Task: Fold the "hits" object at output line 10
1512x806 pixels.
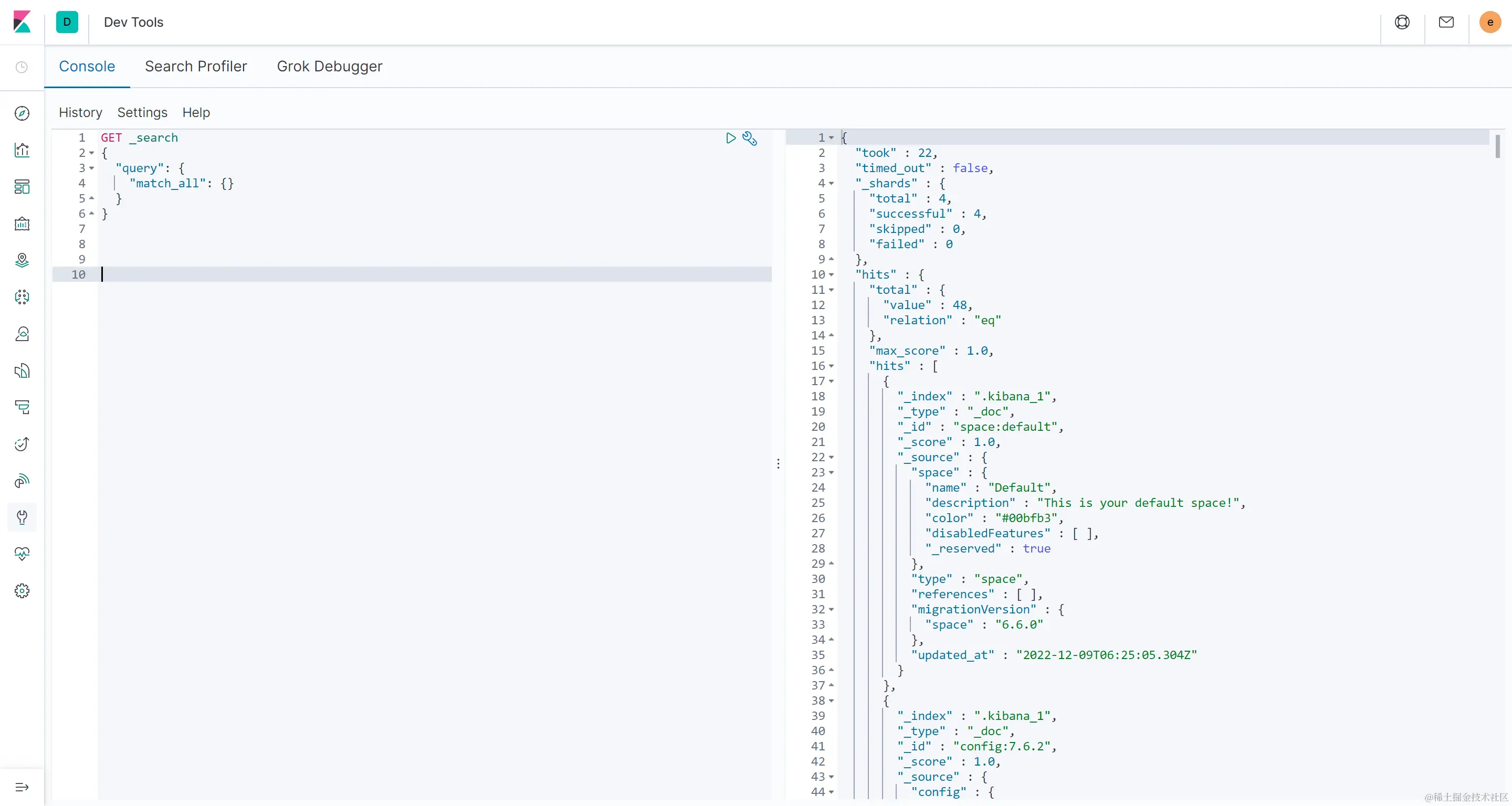Action: pyautogui.click(x=831, y=274)
